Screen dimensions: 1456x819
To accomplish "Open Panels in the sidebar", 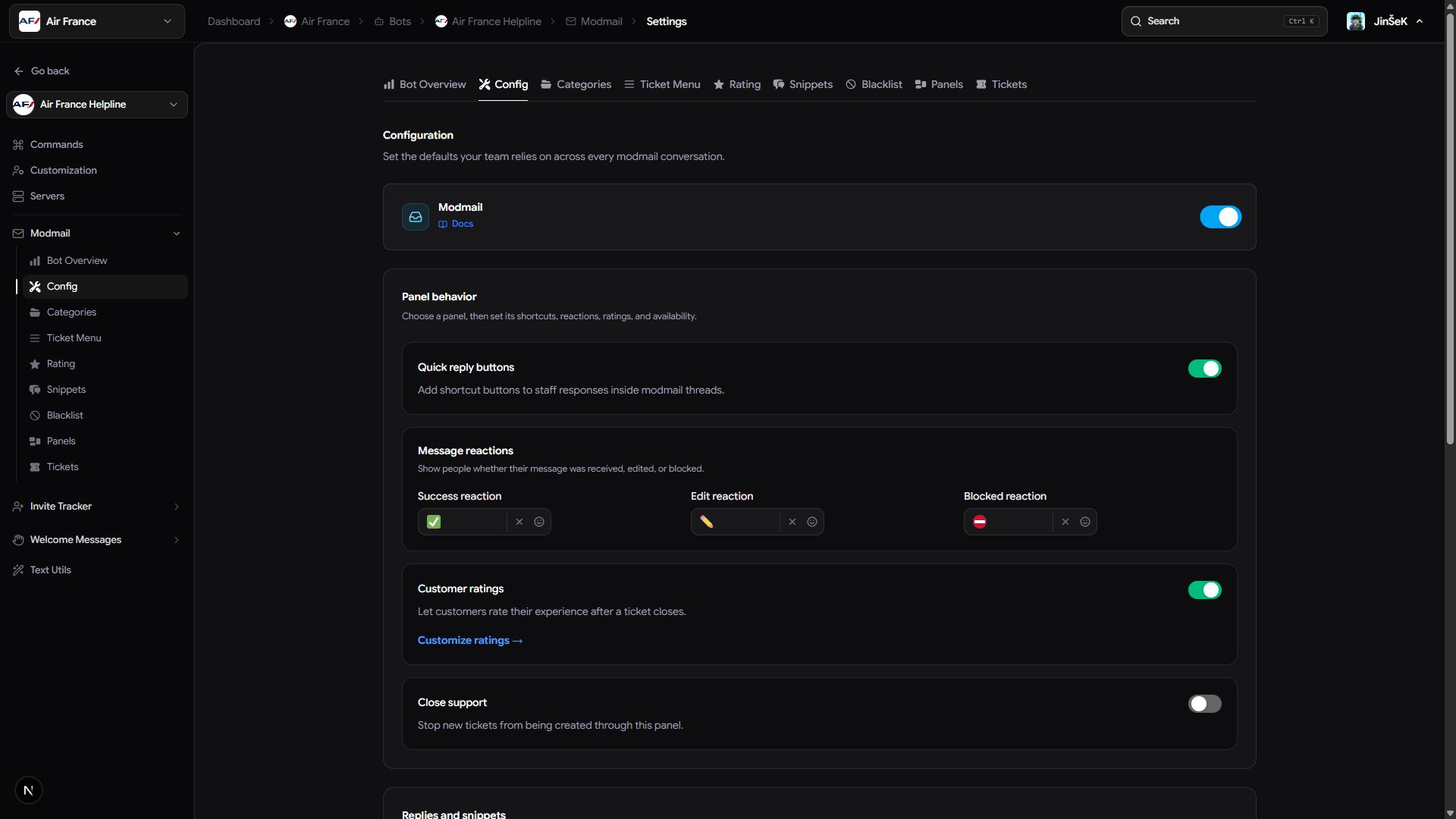I will click(105, 441).
